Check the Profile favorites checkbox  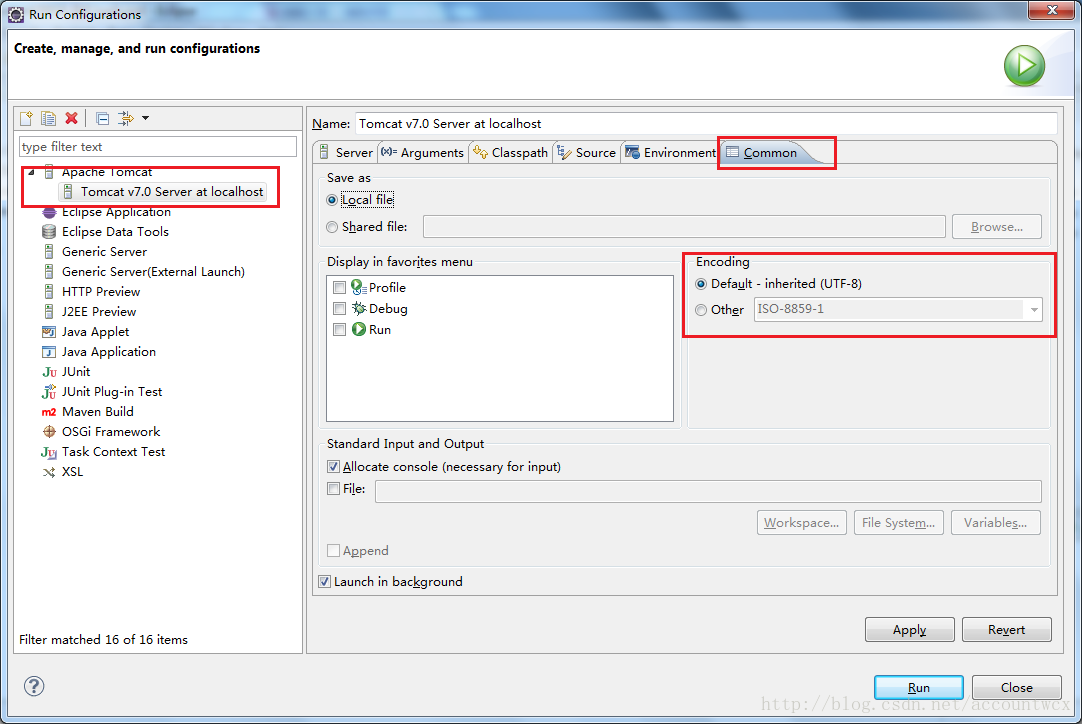[x=340, y=288]
